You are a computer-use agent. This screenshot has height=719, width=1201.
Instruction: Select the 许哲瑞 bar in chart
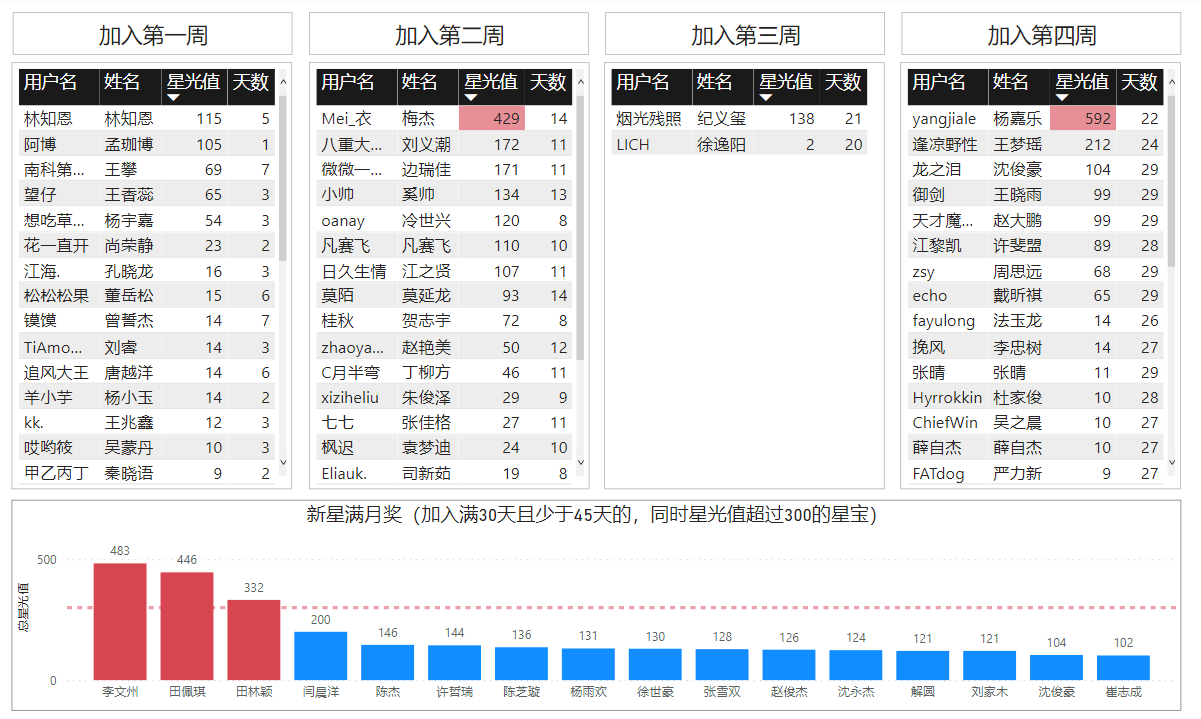tap(455, 663)
